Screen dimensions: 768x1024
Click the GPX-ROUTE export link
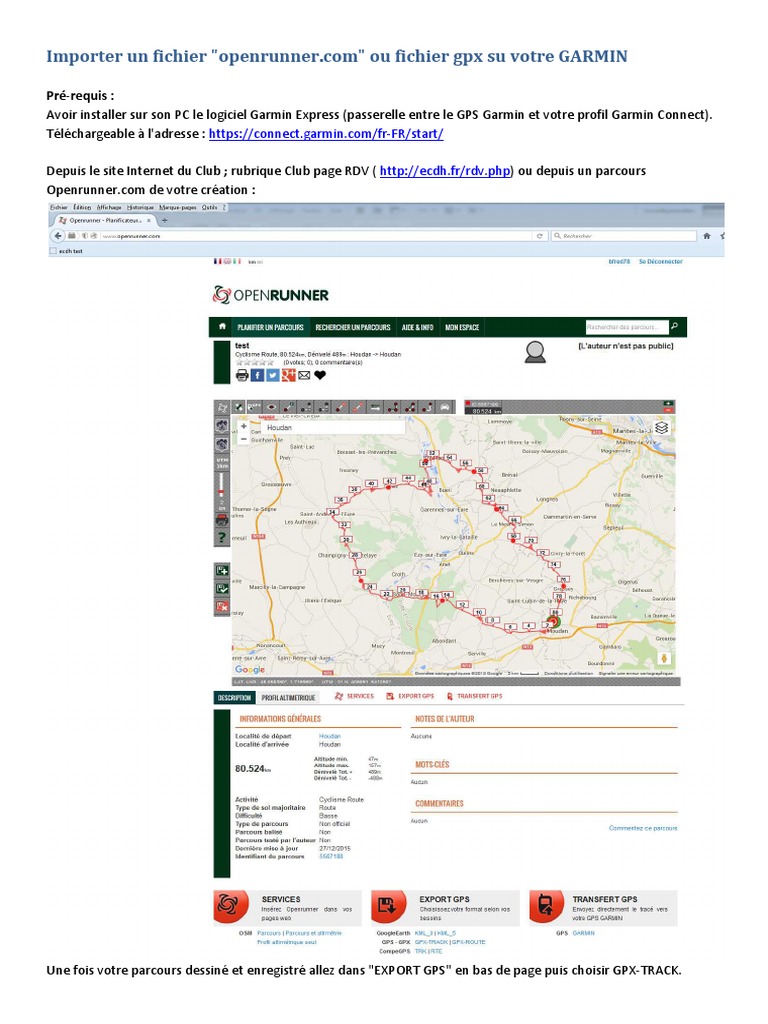[468, 942]
